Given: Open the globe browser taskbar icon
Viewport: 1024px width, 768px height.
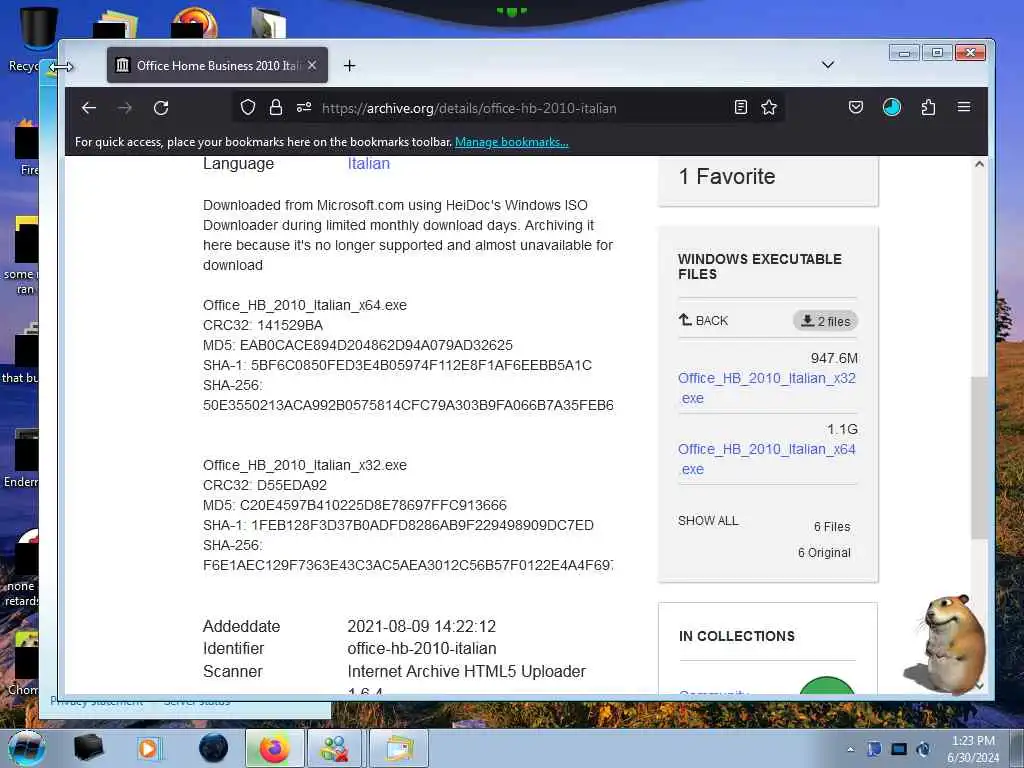Looking at the screenshot, I should [x=214, y=748].
